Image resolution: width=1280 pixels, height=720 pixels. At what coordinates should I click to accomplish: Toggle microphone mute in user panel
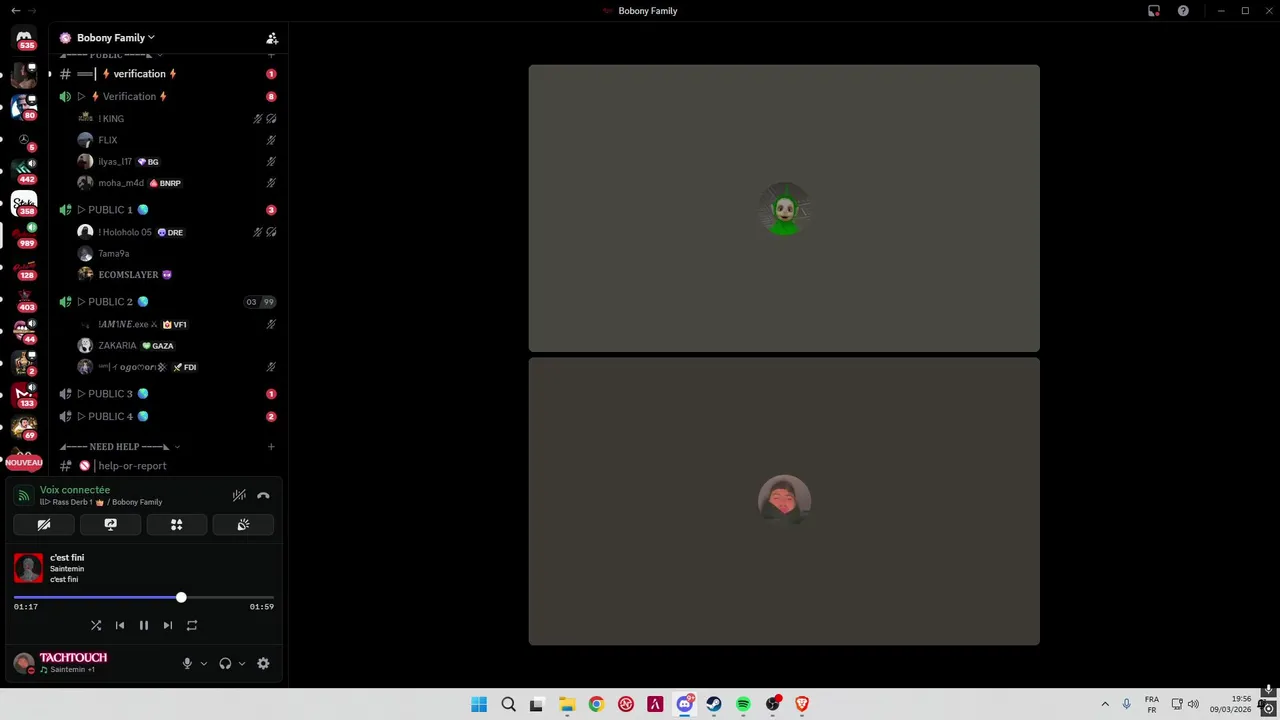pos(187,663)
